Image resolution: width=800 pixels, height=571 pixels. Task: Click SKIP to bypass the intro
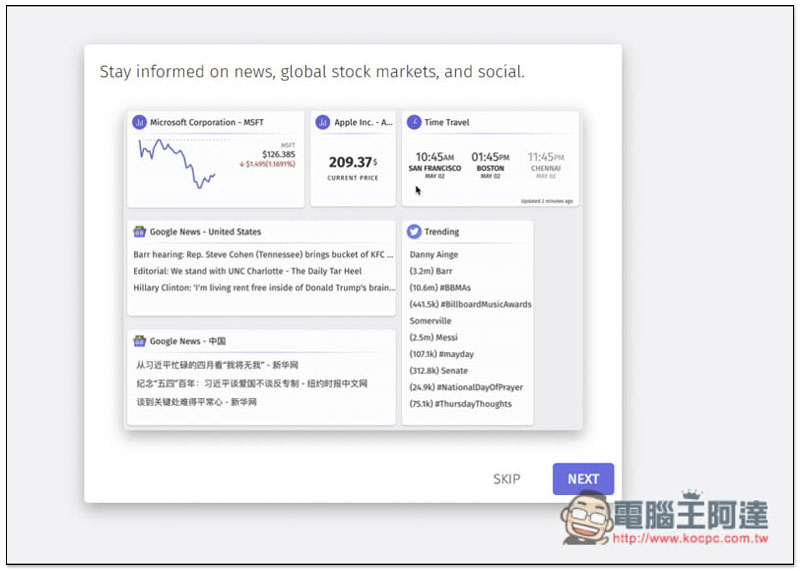507,479
